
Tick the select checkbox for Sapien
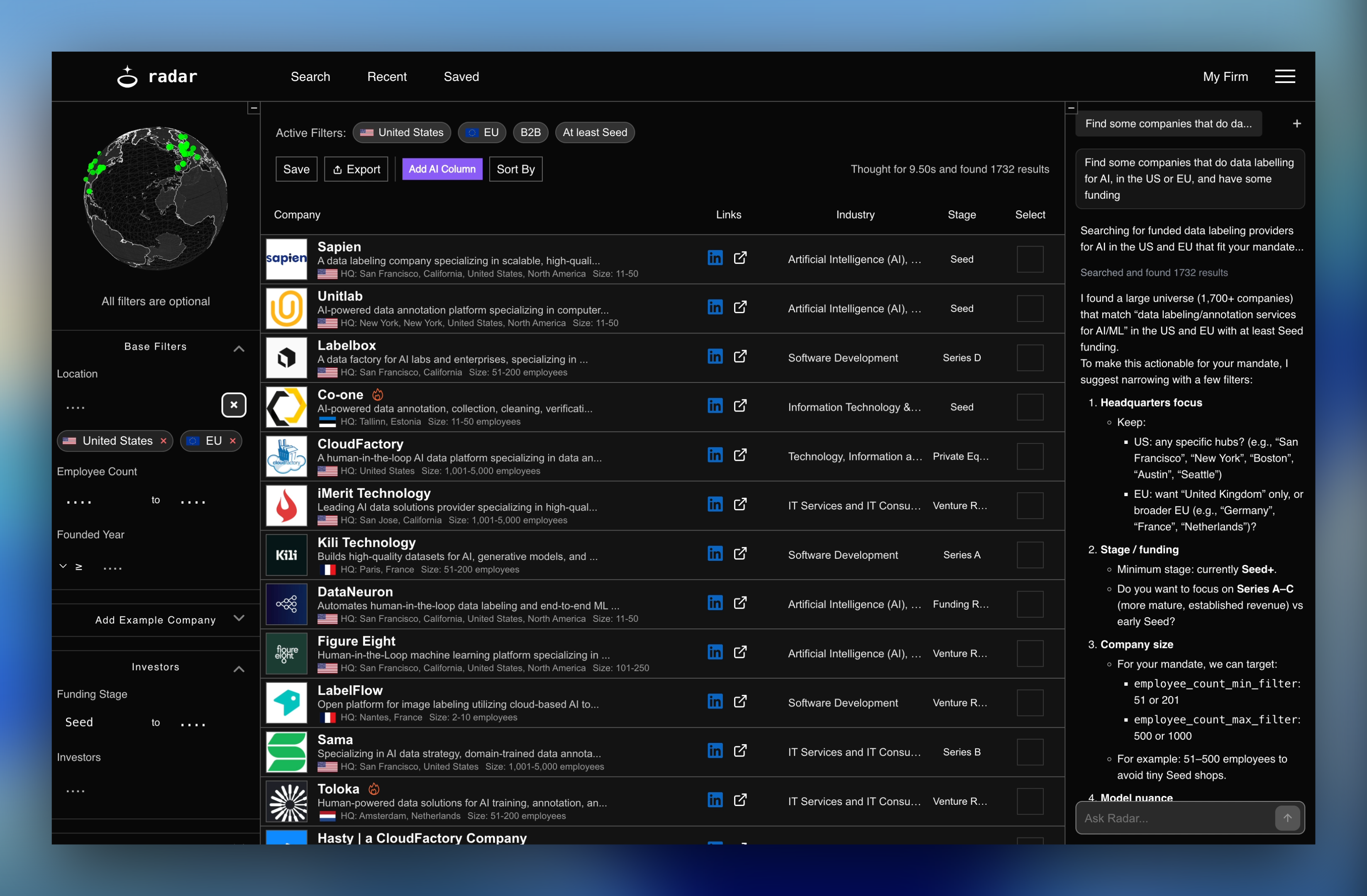pyautogui.click(x=1030, y=259)
